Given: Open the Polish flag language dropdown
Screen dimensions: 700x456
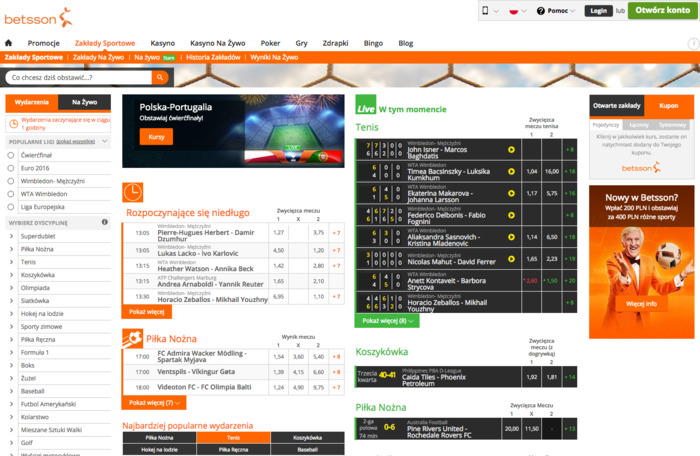Looking at the screenshot, I should coord(517,11).
